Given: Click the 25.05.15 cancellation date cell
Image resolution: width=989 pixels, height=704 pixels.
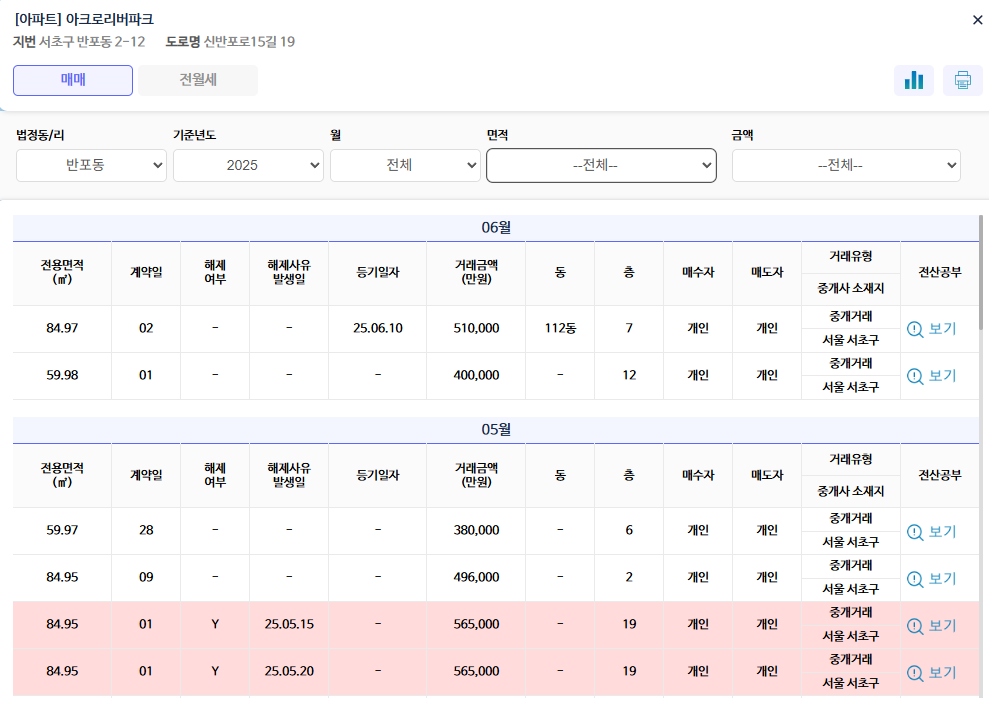Looking at the screenshot, I should [289, 625].
